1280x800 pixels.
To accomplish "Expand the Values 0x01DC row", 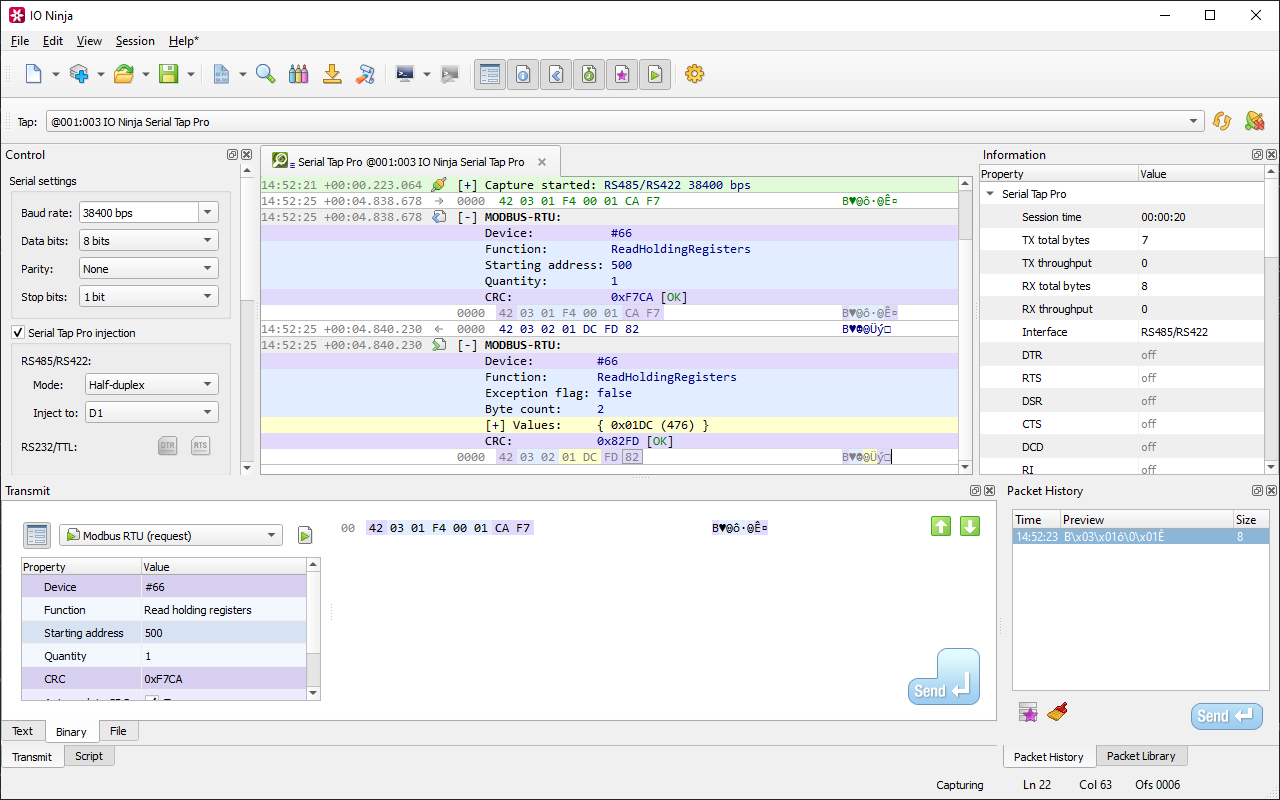I will coord(494,425).
